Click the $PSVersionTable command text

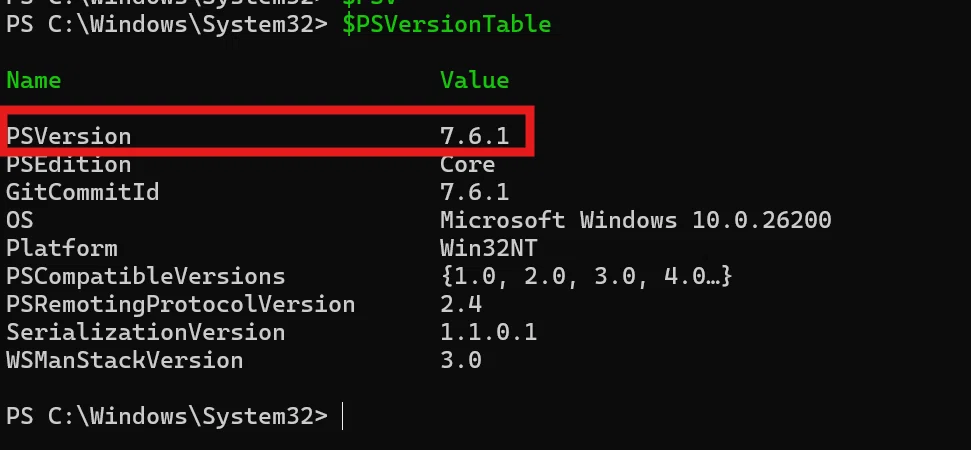[446, 25]
